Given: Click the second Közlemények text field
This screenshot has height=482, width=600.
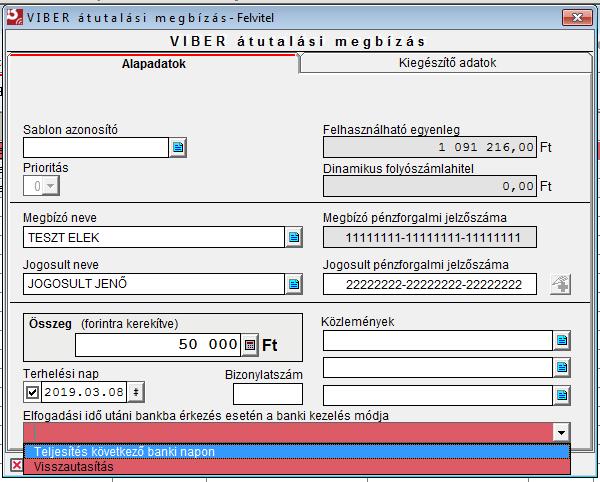Looking at the screenshot, I should pos(438,368).
